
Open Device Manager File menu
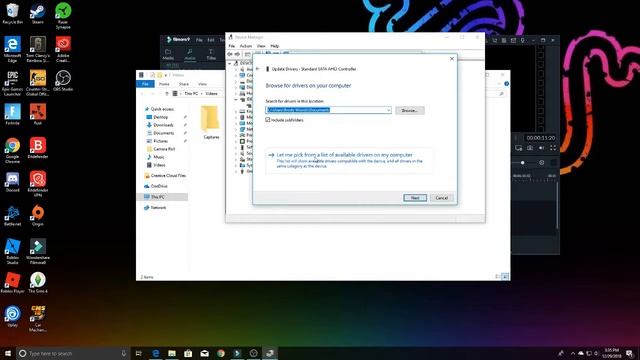click(x=232, y=46)
